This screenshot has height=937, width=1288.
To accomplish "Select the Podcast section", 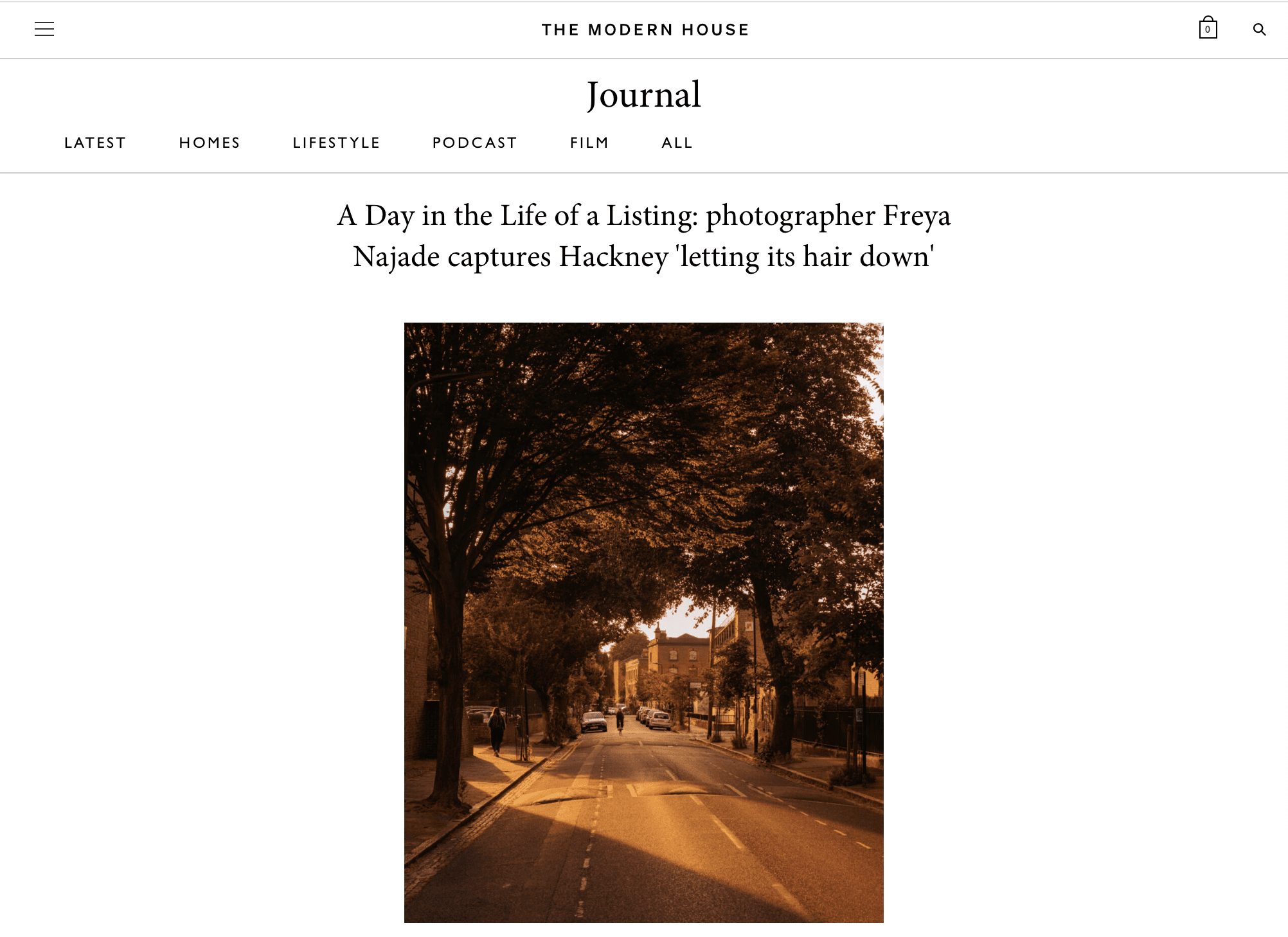I will 475,143.
